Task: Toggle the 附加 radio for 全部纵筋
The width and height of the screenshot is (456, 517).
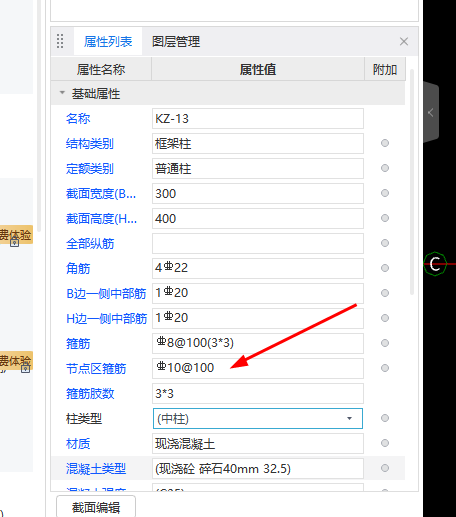Action: (385, 243)
